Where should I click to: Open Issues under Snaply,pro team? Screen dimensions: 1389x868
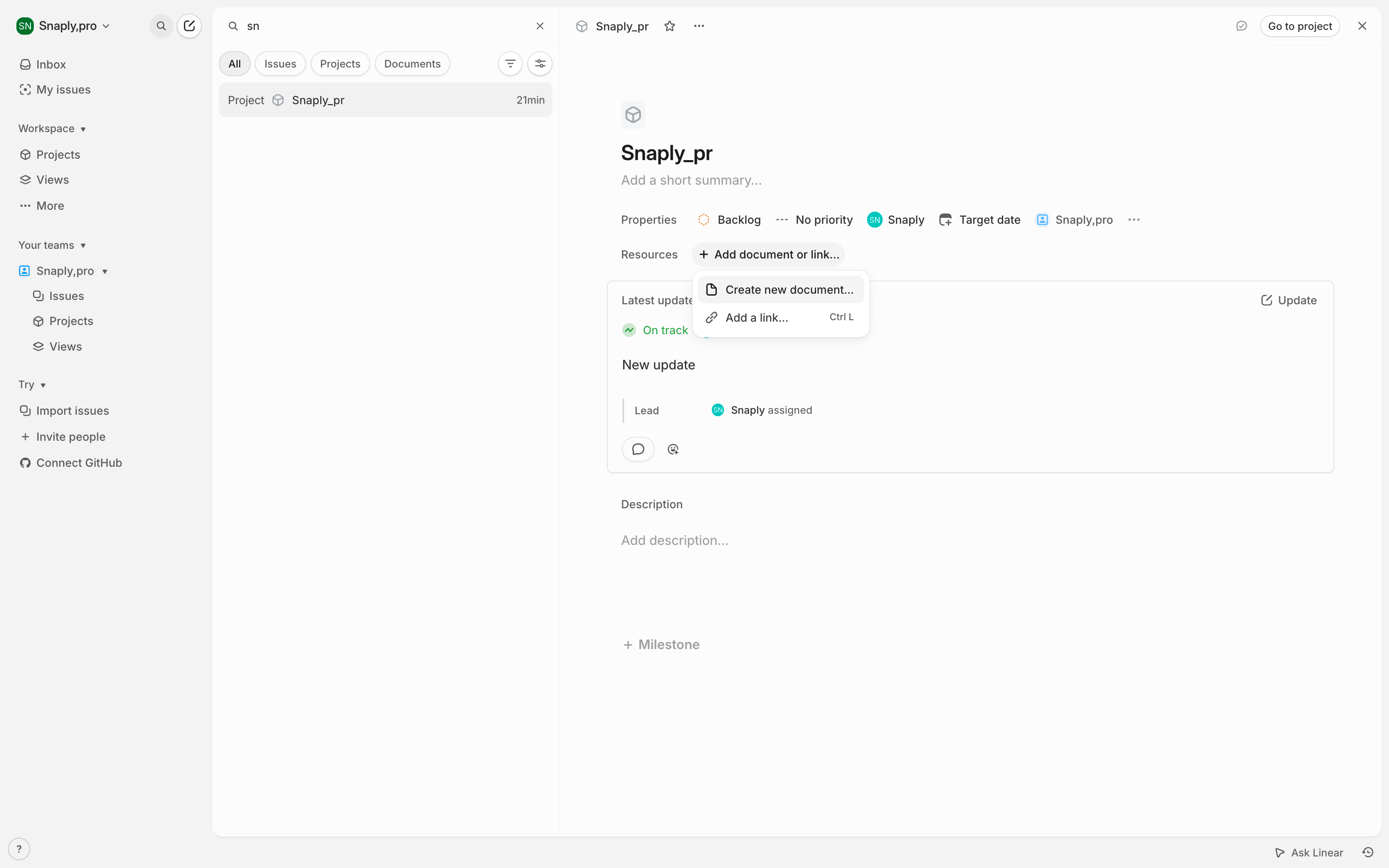point(58,296)
